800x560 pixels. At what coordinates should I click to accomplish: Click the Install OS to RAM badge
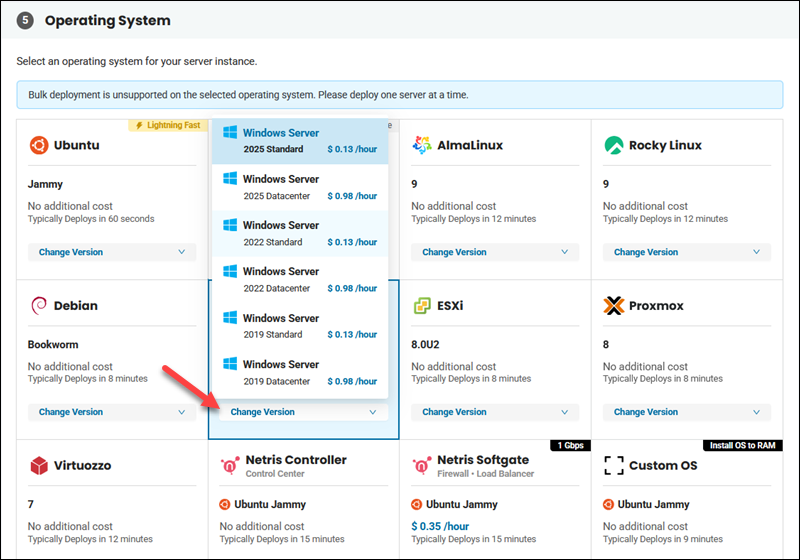[x=742, y=445]
